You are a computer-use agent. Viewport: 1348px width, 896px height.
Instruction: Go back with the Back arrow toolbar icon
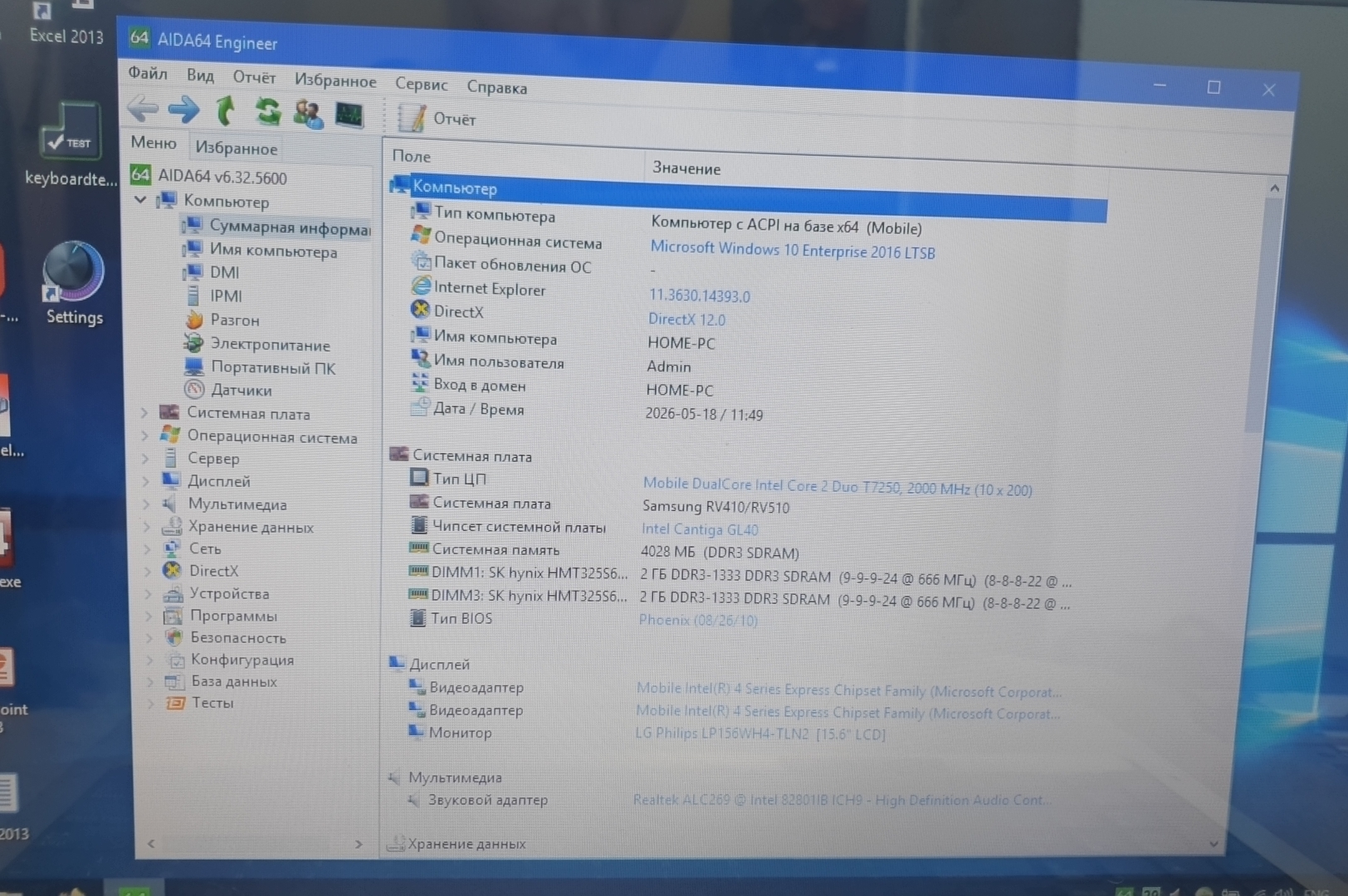point(143,108)
